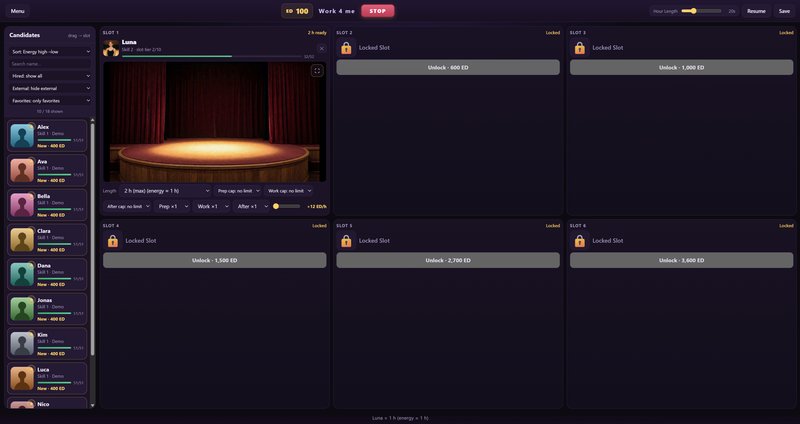Click the lock icon in Slot 2
800x424 pixels.
coord(346,48)
